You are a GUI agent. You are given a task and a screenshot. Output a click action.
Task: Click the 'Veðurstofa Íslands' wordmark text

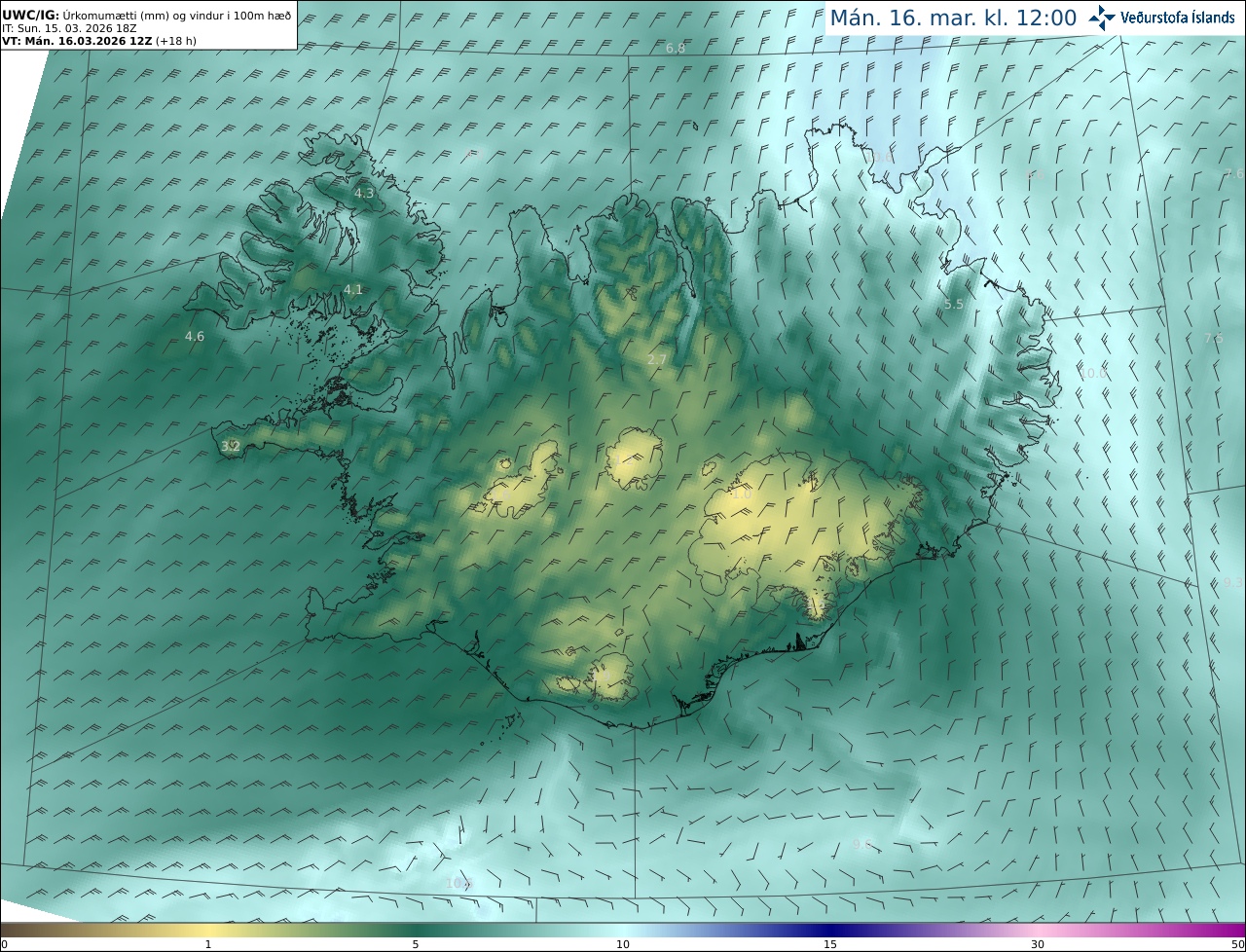(x=1178, y=18)
